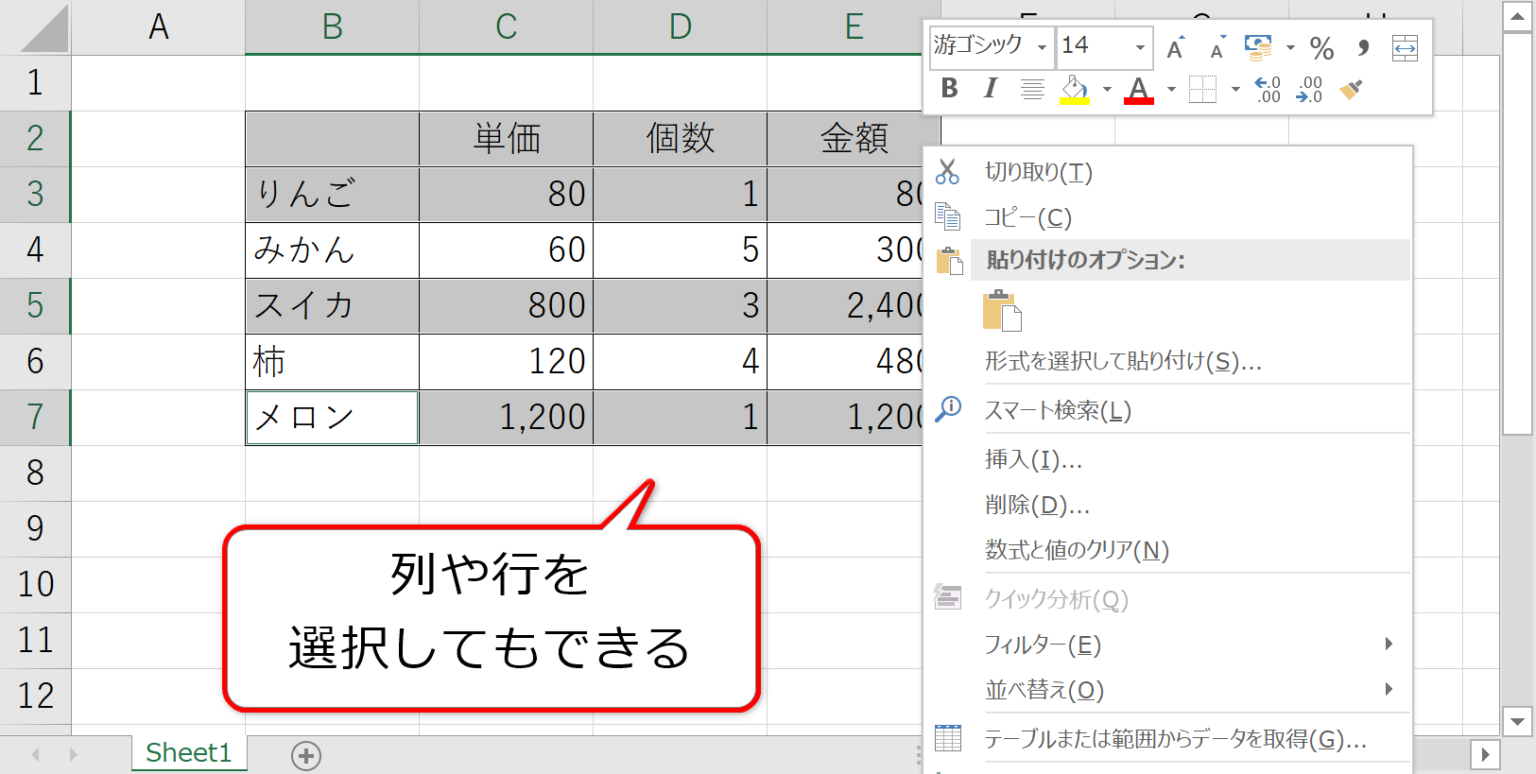The height and width of the screenshot is (774, 1536).
Task: Apply borders using the borders icon
Action: (1202, 89)
